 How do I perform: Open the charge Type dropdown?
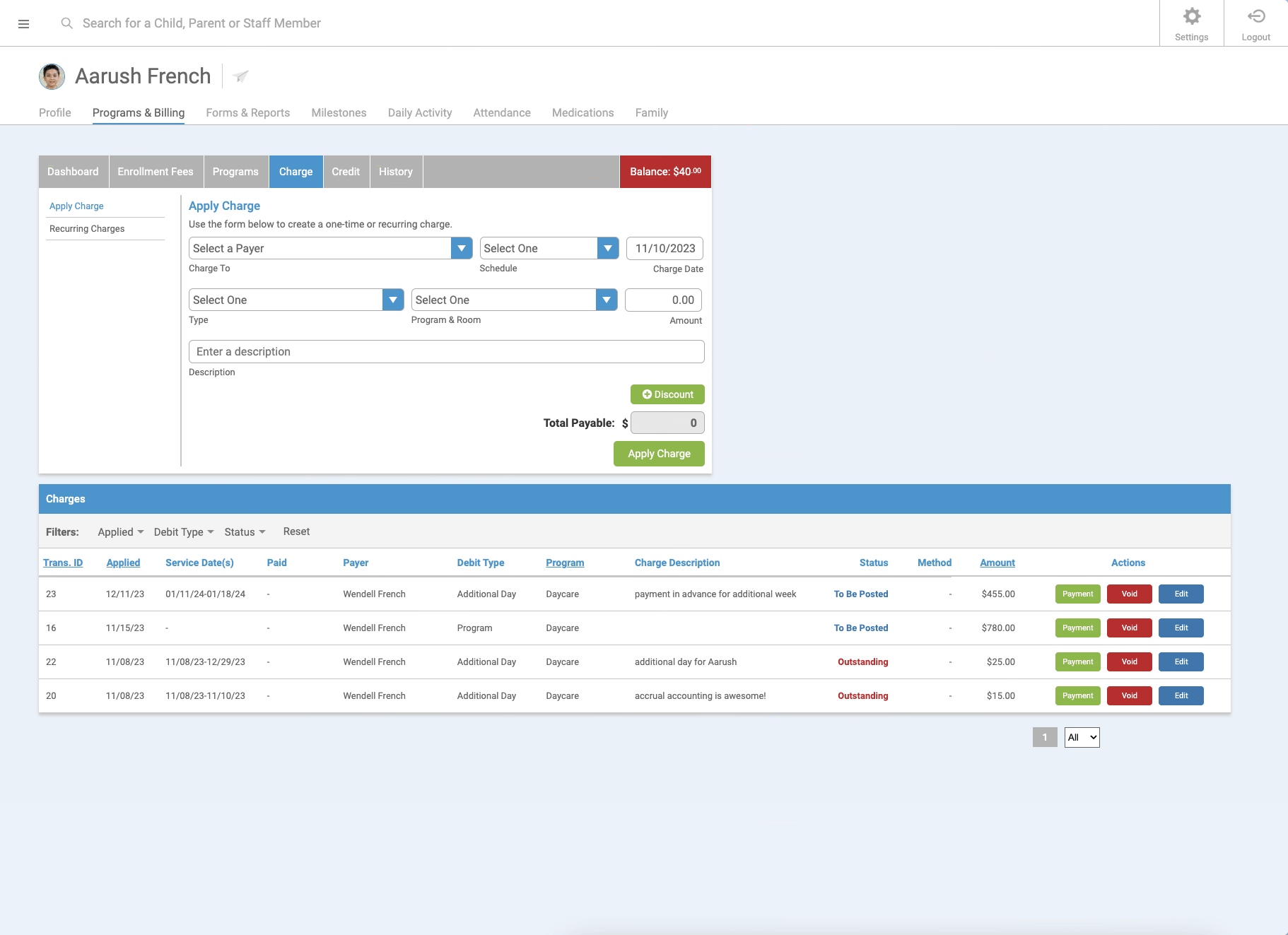pos(392,300)
